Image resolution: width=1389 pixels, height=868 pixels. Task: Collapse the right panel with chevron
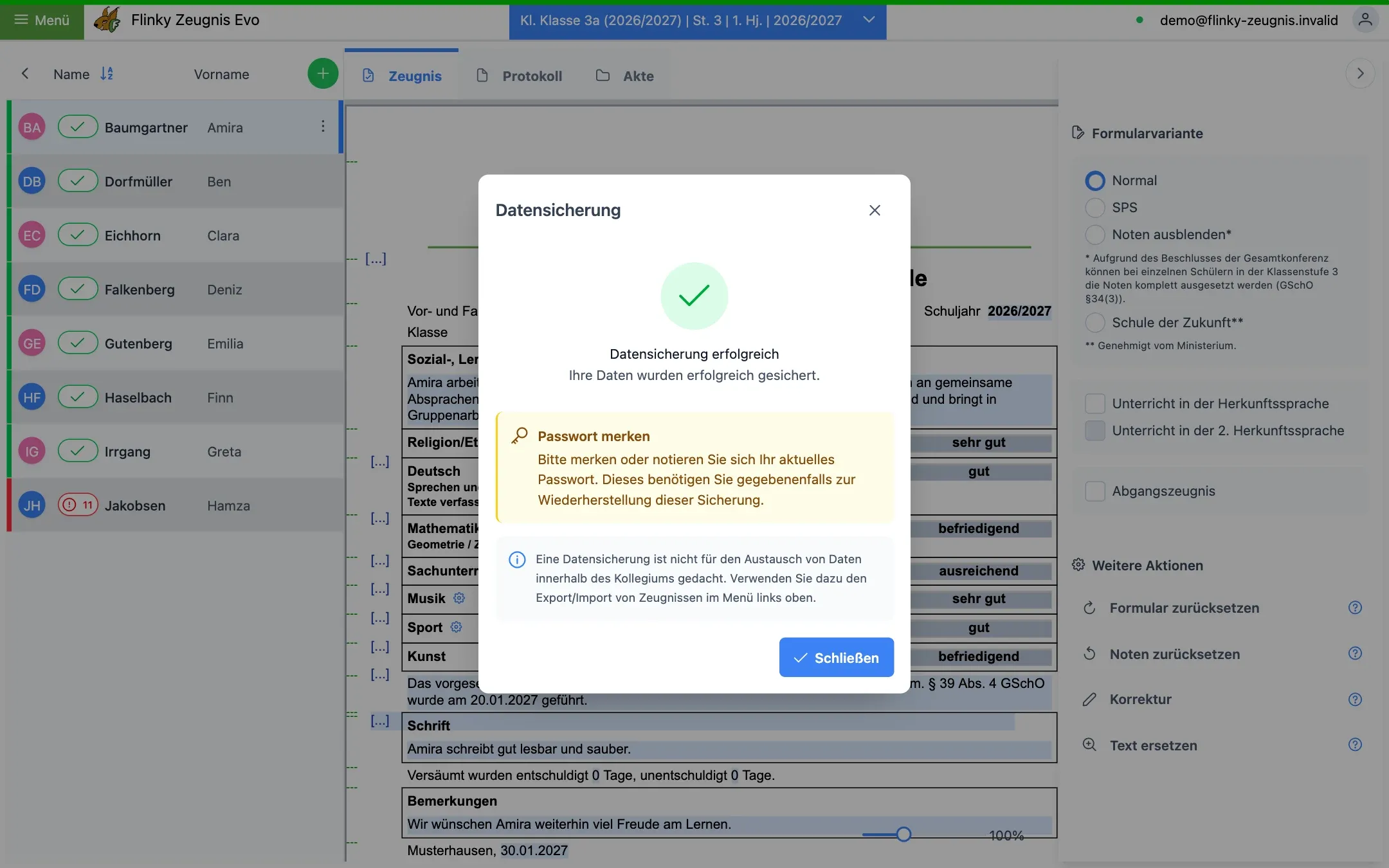coord(1359,74)
